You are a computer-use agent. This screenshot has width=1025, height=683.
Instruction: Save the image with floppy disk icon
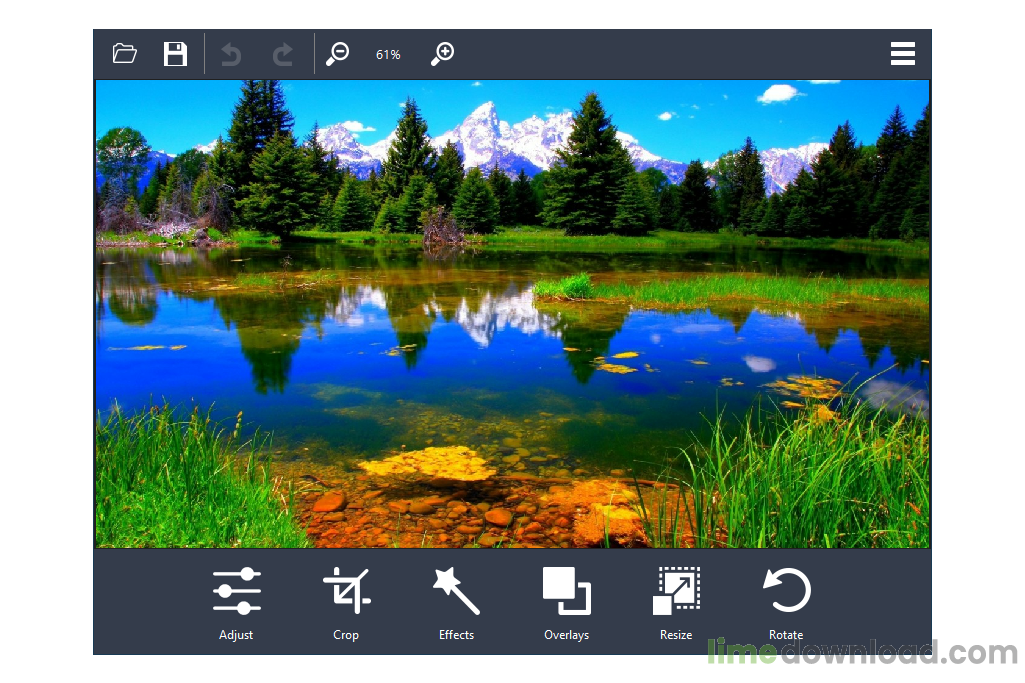175,54
